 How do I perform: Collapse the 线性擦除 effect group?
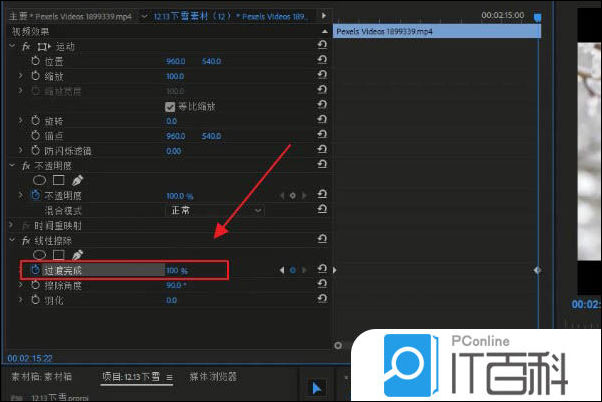coord(12,240)
